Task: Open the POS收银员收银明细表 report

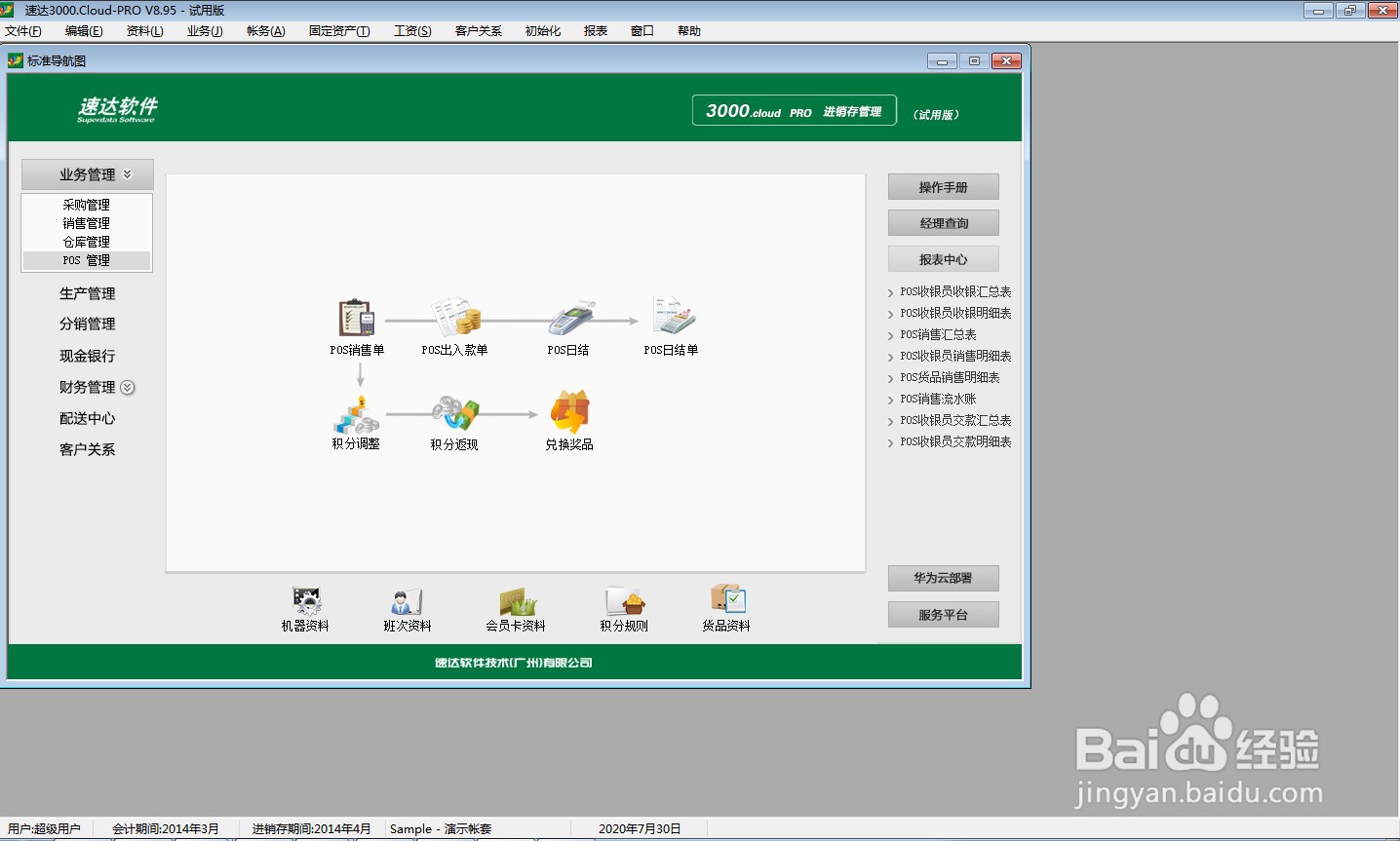Action: 955,313
